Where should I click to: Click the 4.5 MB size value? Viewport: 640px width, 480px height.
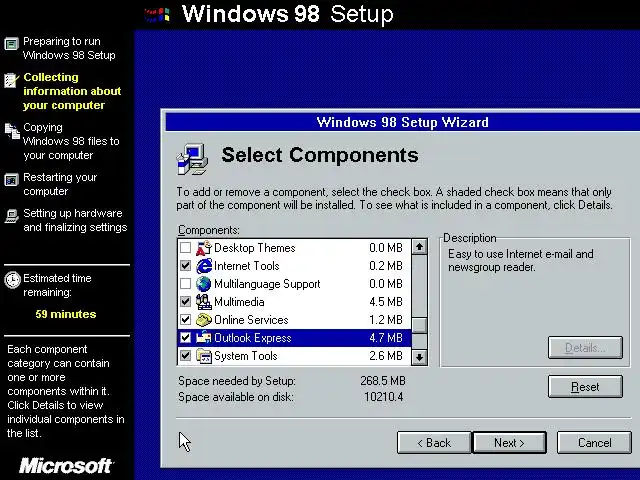(386, 302)
